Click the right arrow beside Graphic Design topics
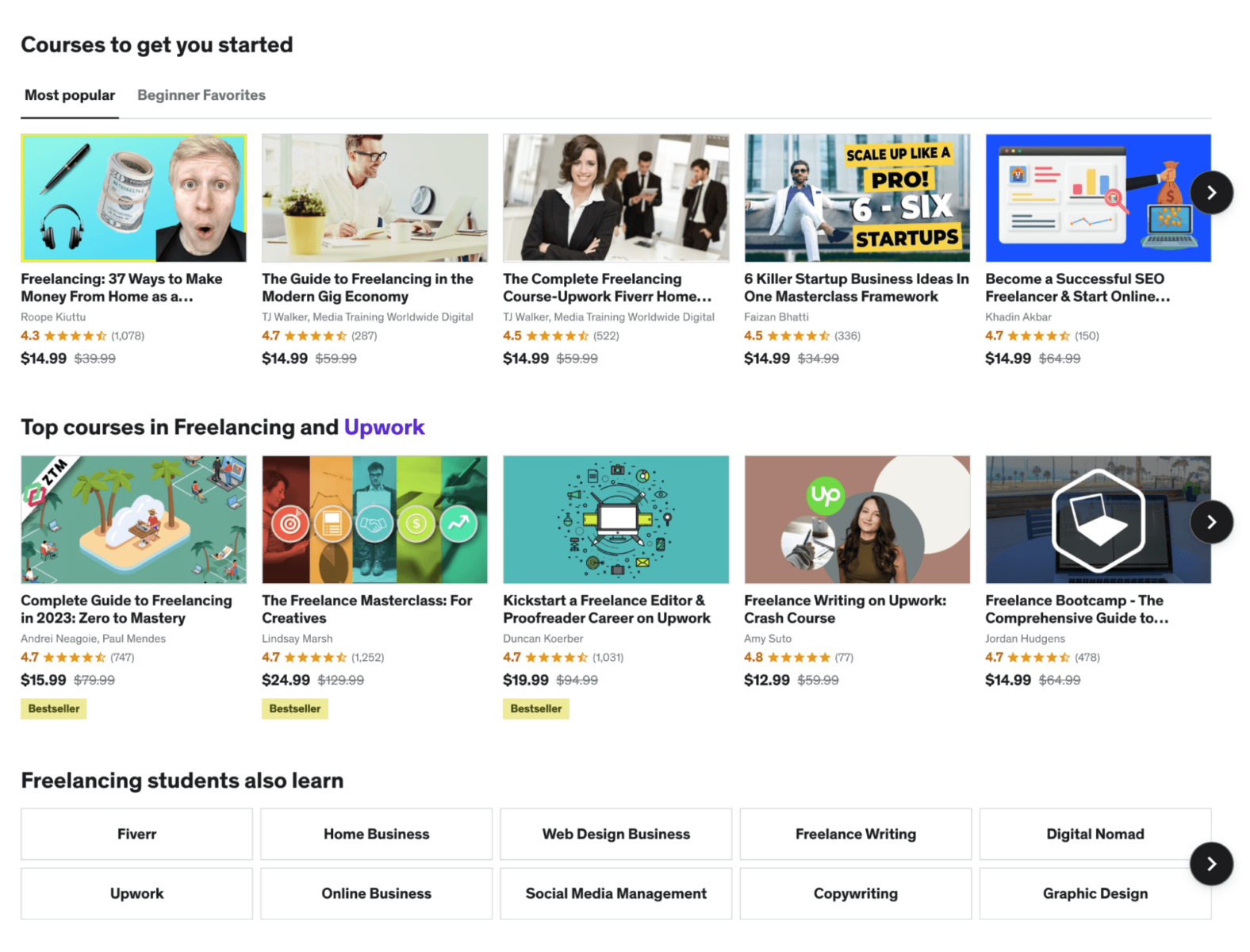The height and width of the screenshot is (952, 1250). 1211,864
